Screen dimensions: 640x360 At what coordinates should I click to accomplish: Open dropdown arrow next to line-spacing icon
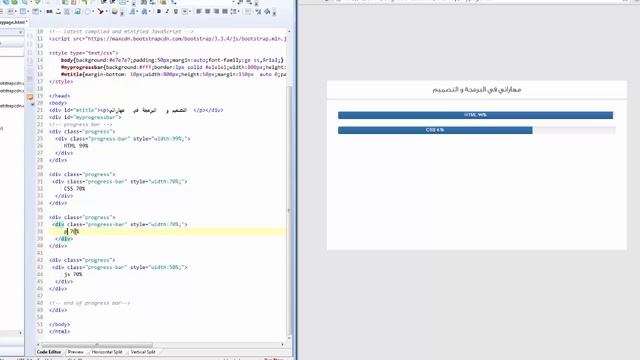(239, 11)
